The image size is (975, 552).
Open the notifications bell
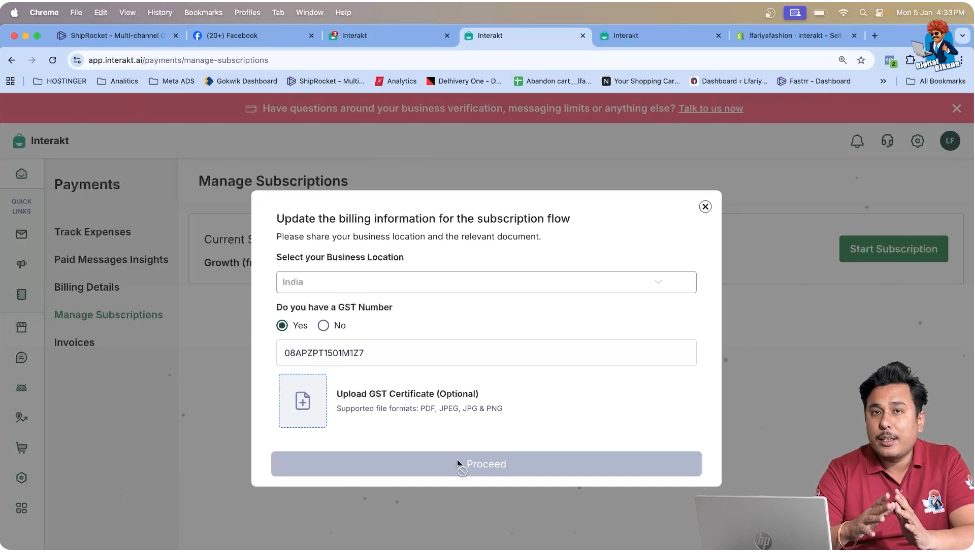pyautogui.click(x=857, y=141)
